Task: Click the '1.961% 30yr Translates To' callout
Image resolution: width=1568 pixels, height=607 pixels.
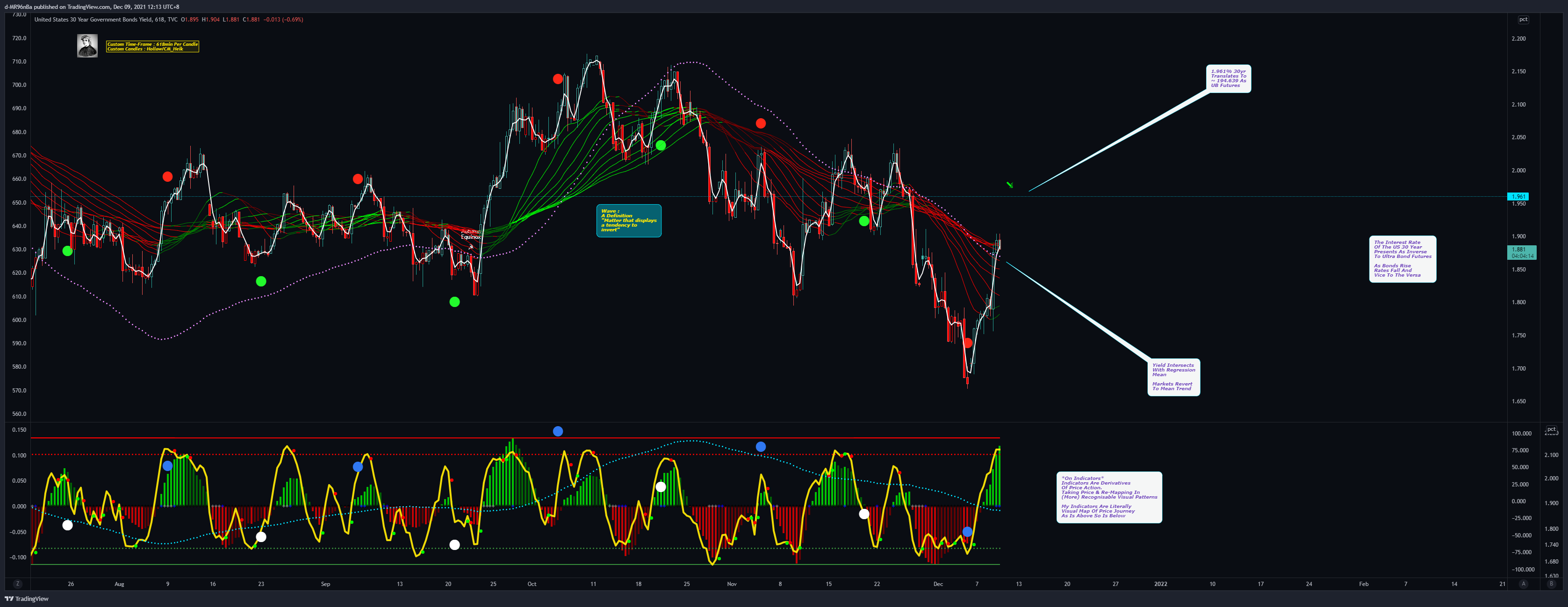Action: coord(1228,79)
